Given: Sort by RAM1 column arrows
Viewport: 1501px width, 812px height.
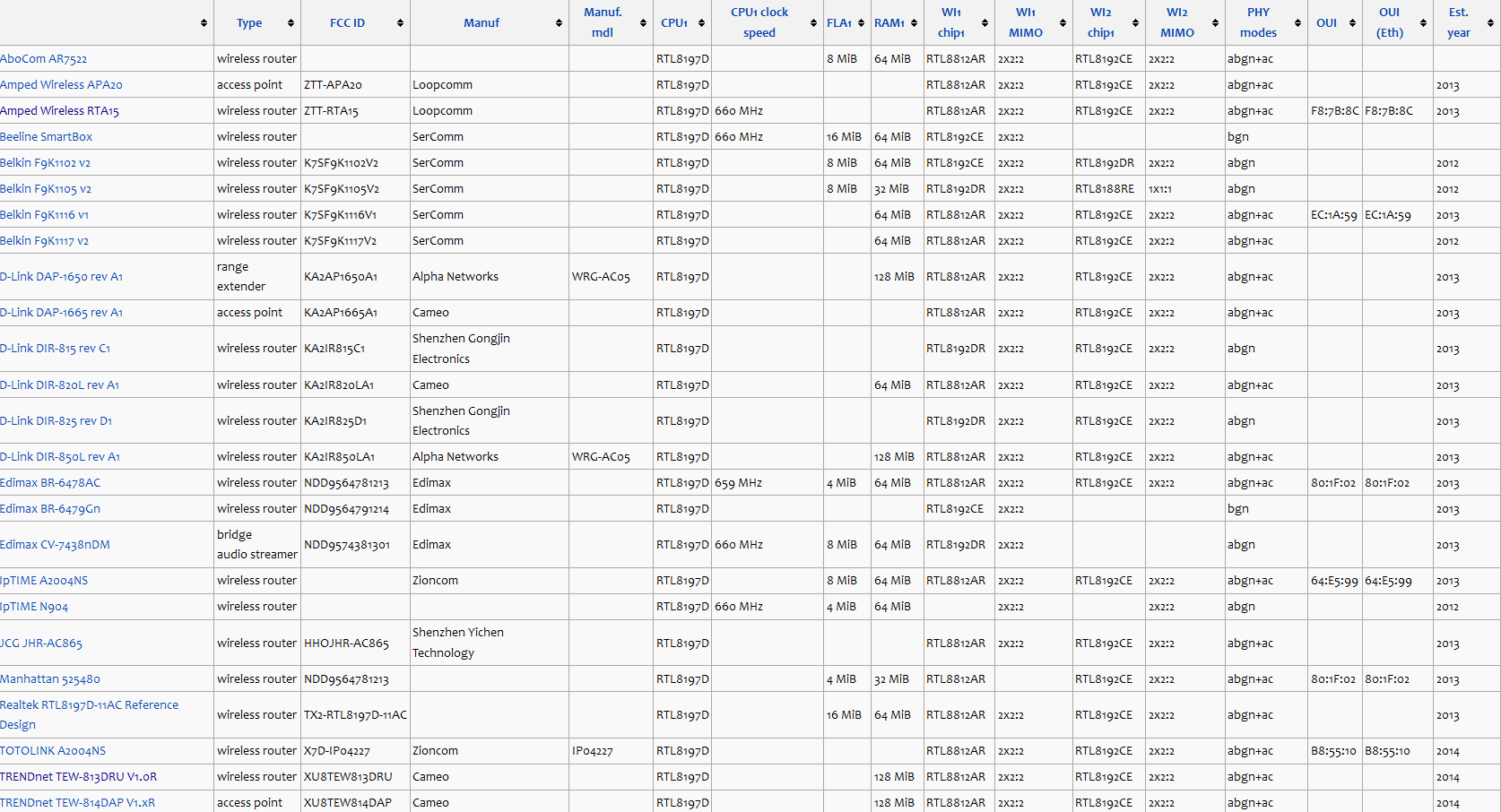Looking at the screenshot, I should pyautogui.click(x=914, y=23).
